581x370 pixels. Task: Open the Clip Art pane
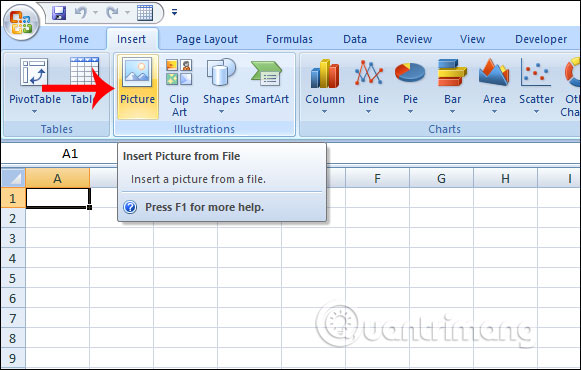179,88
